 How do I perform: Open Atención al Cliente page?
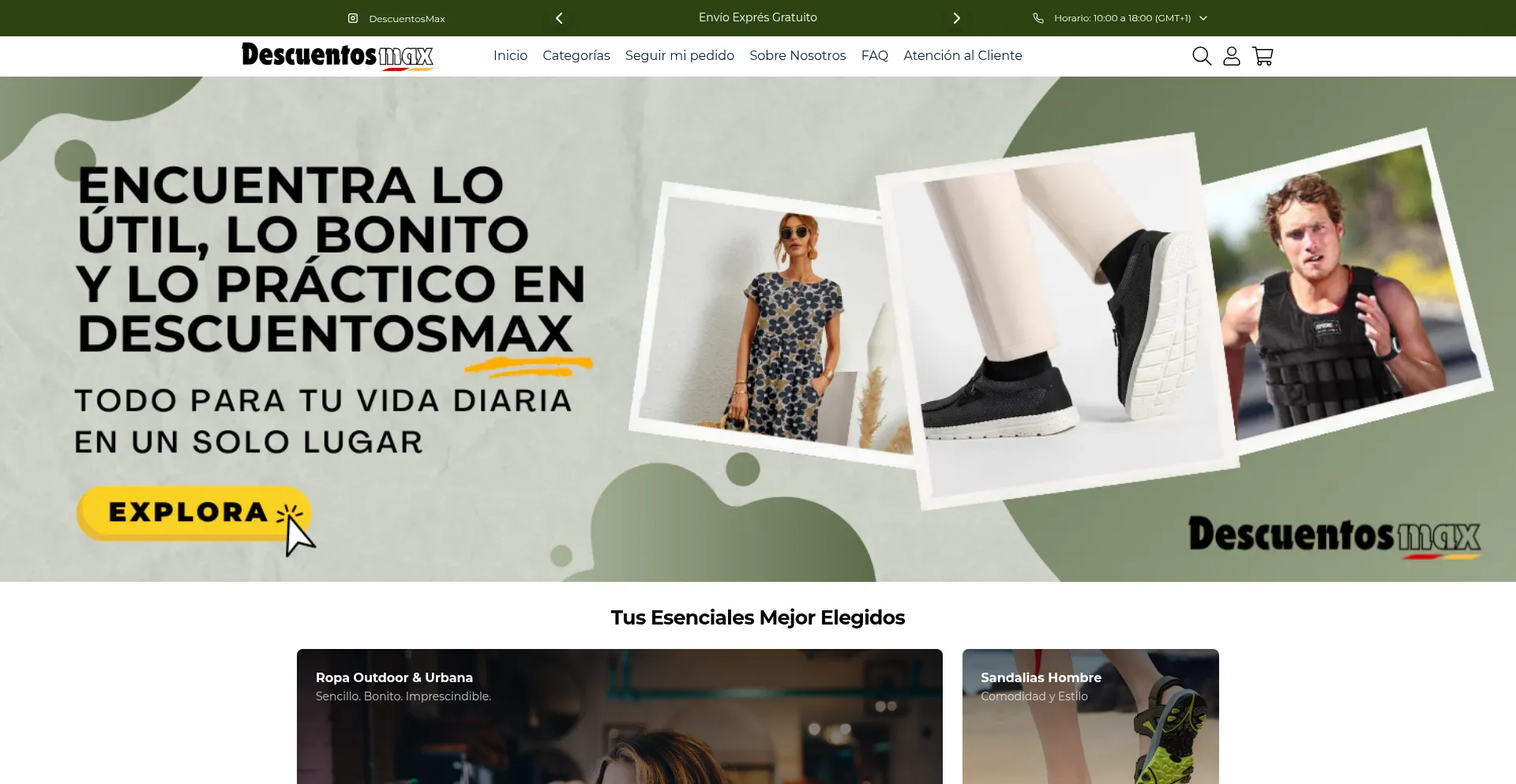pyautogui.click(x=963, y=55)
